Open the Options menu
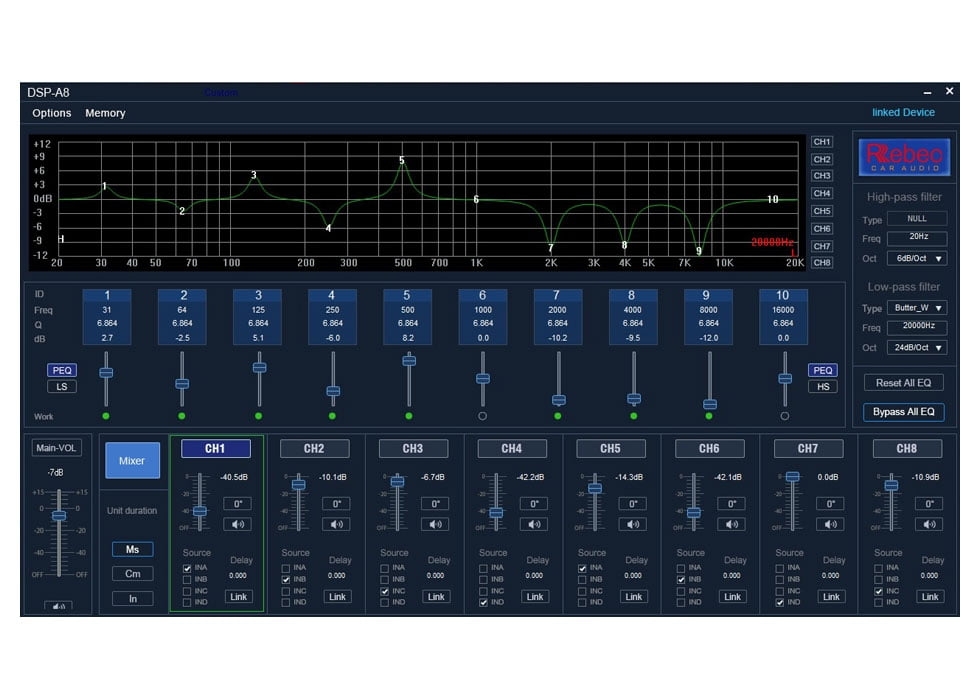This screenshot has width=980, height=700. click(x=52, y=113)
